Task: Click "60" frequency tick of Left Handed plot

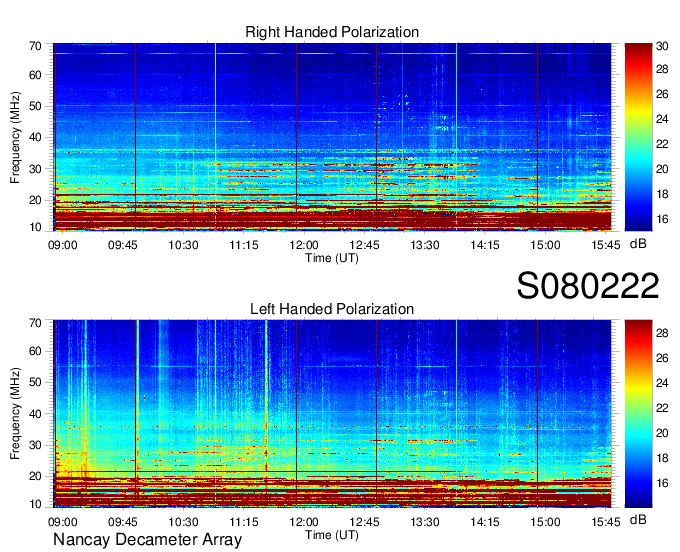Action: (x=35, y=351)
